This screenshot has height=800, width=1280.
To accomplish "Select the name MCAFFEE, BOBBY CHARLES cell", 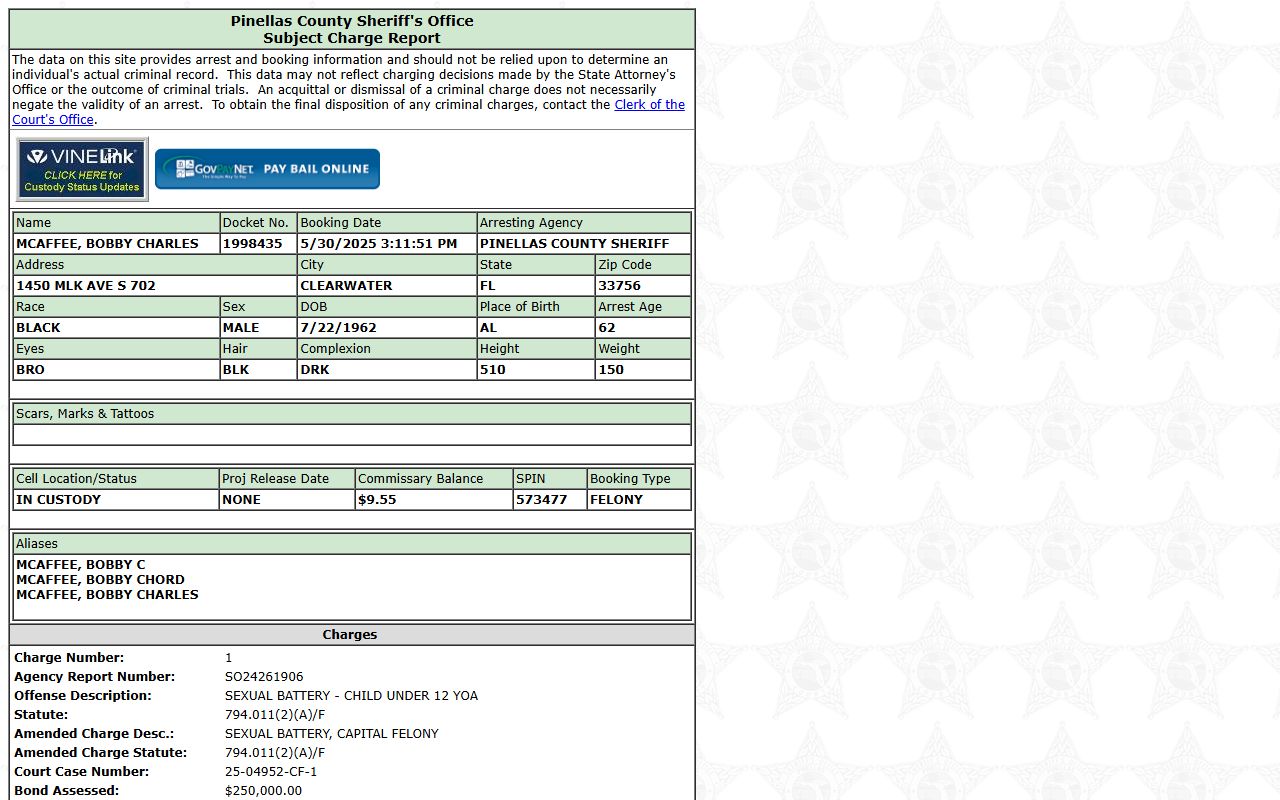I will point(117,244).
